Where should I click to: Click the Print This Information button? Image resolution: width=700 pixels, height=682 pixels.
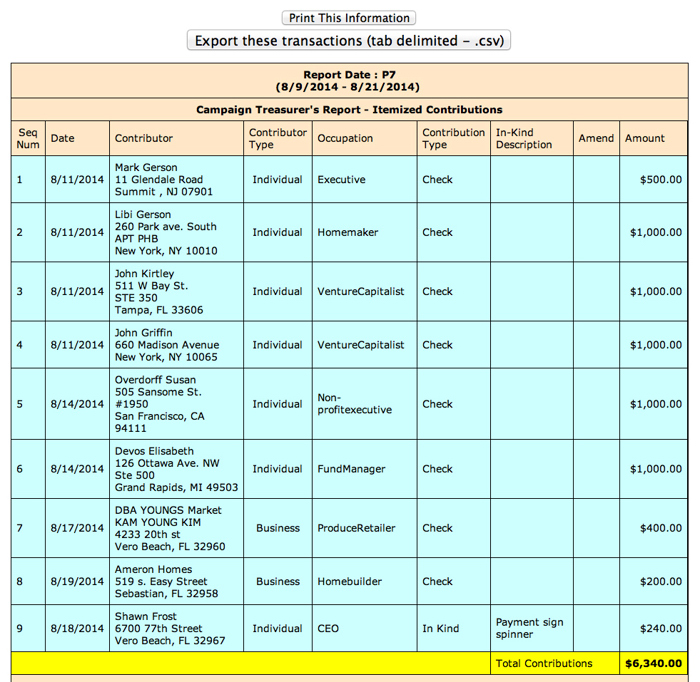(349, 18)
